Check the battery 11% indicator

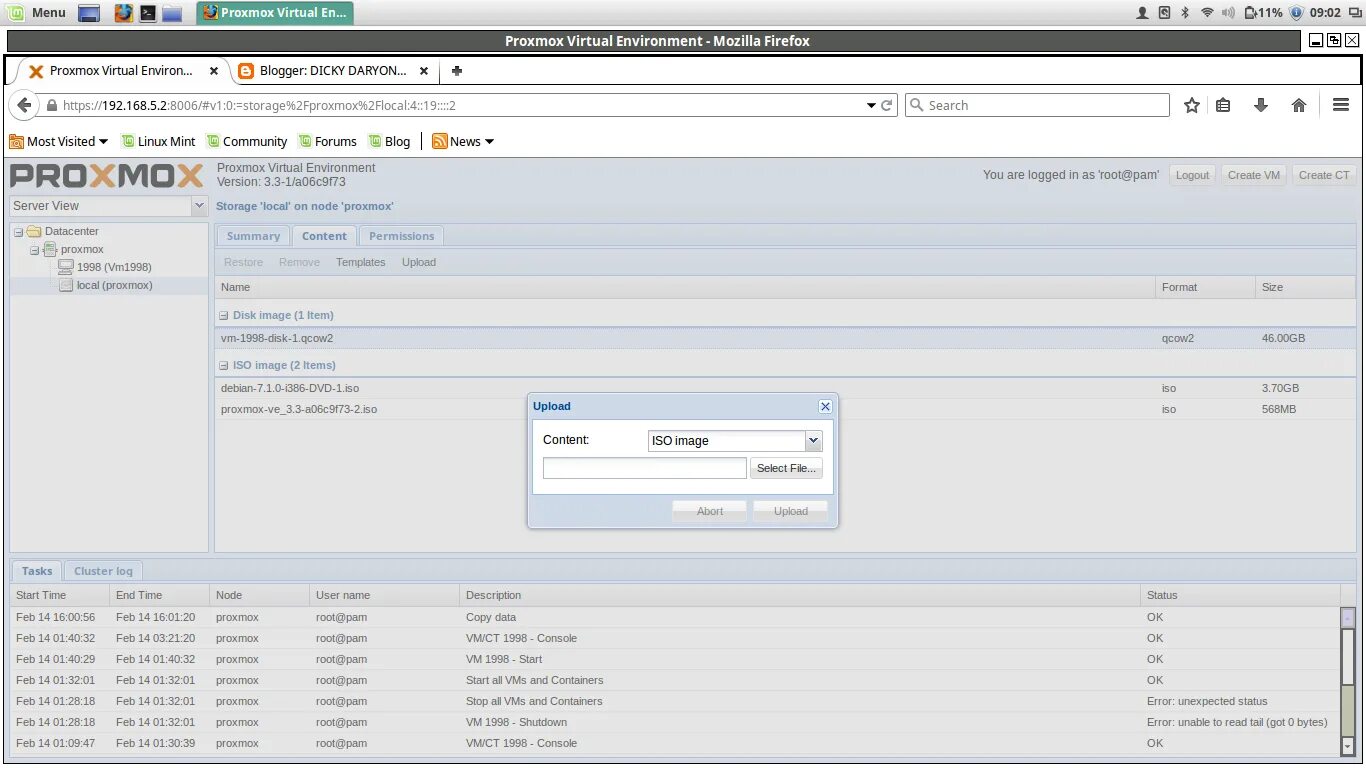tap(1264, 13)
